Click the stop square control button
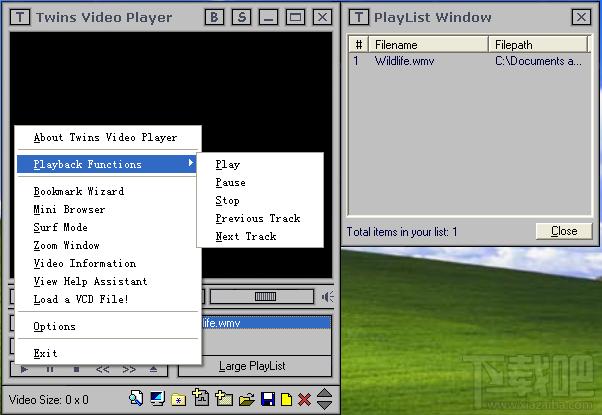This screenshot has width=602, height=415. 76,369
